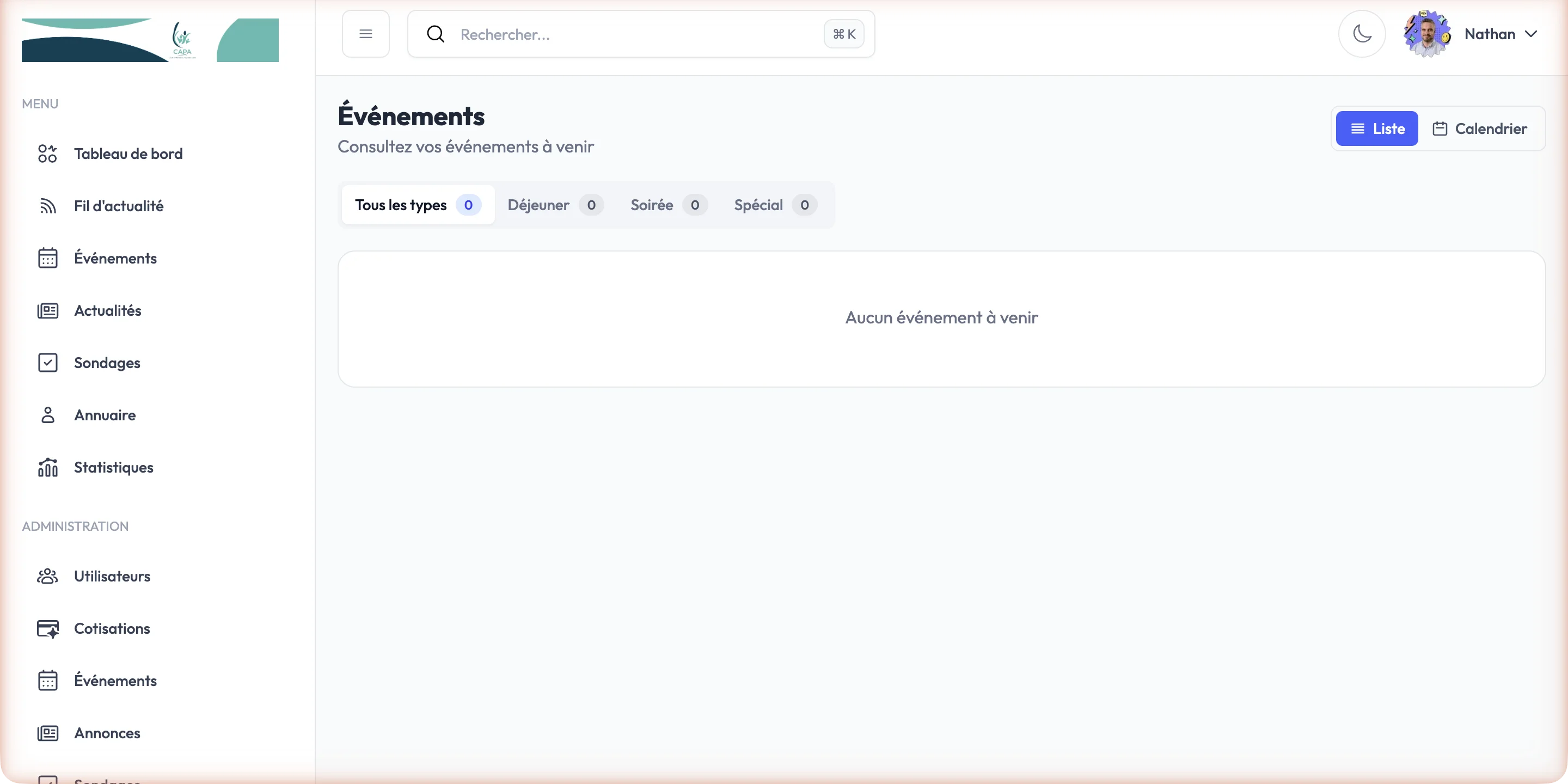The height and width of the screenshot is (784, 1568).
Task: Click the Sondages checkbox icon in menu
Action: click(47, 363)
